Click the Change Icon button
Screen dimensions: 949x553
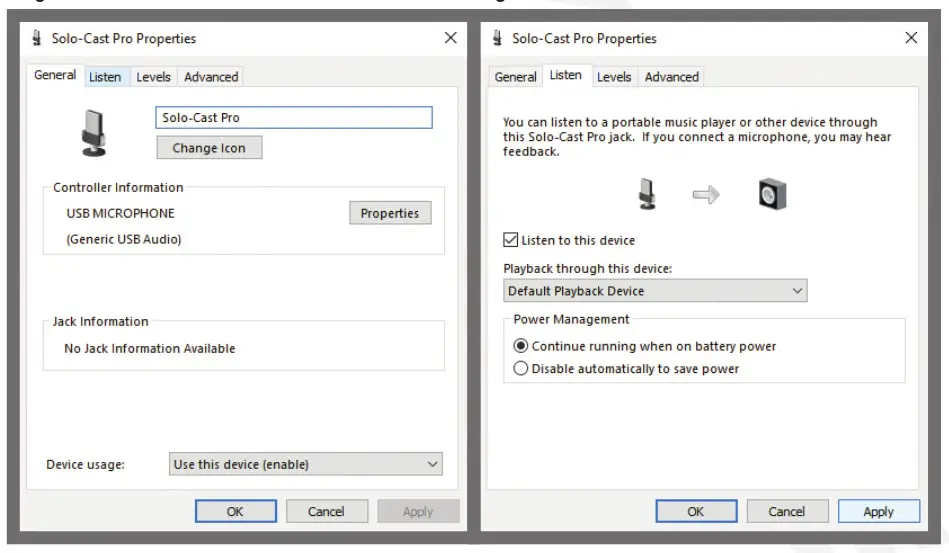[x=208, y=148]
